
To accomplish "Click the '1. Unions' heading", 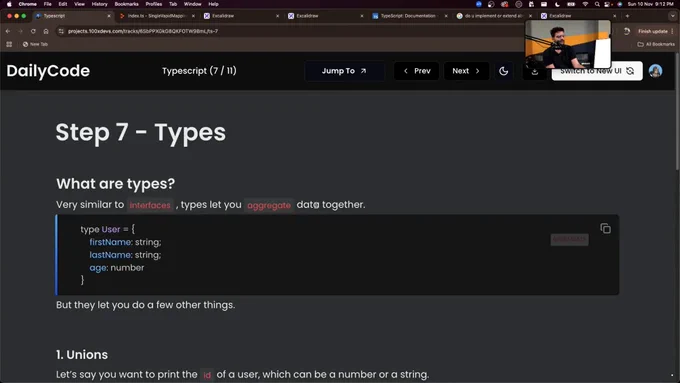I will pos(82,354).
